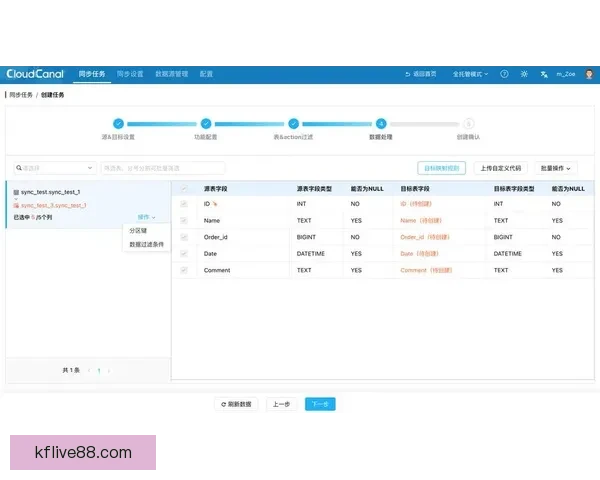Open the 请选择 search dropdown

[x=54, y=168]
